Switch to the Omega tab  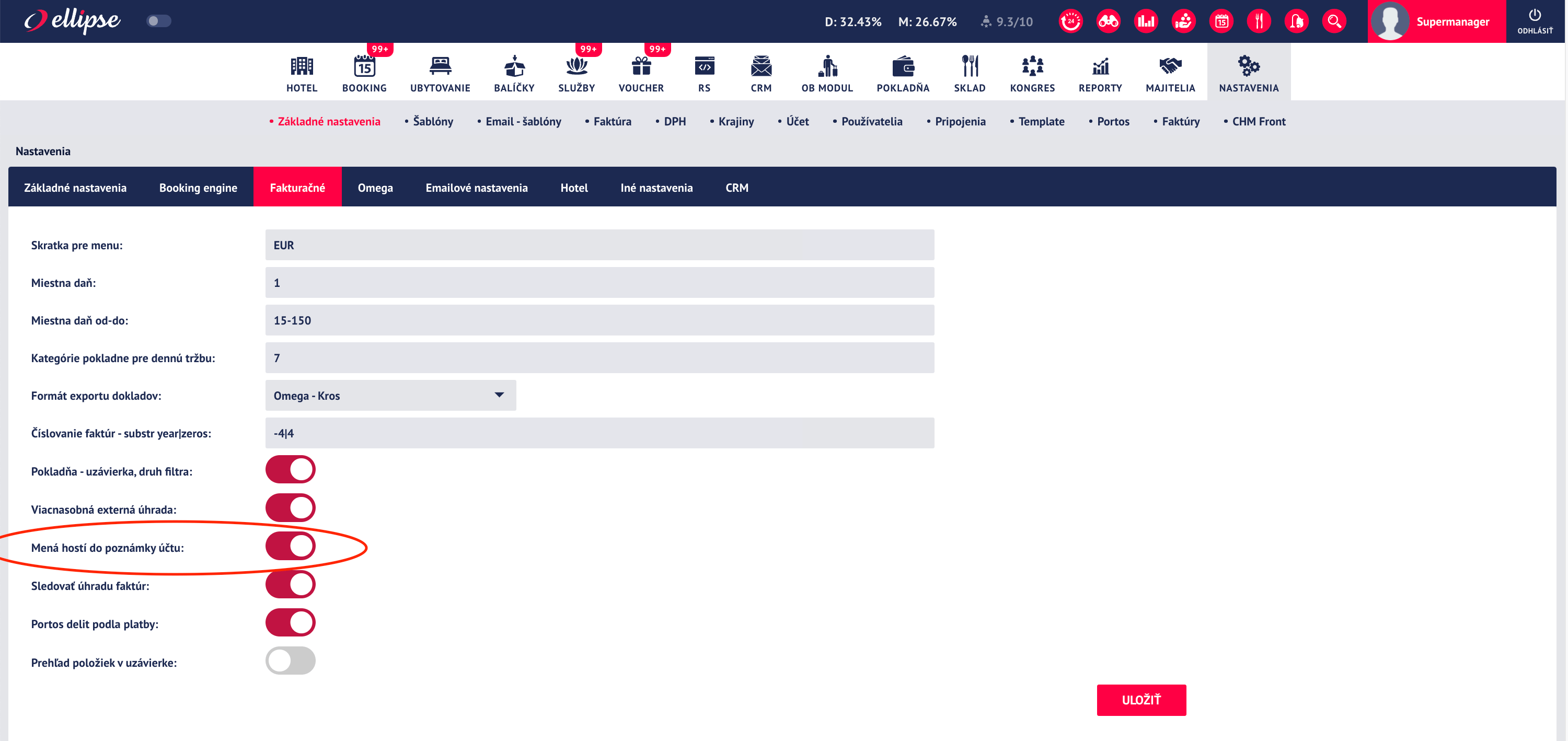[375, 188]
